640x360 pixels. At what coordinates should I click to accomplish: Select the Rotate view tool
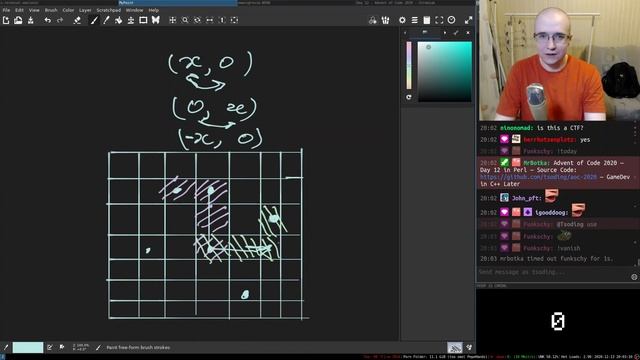point(197,20)
